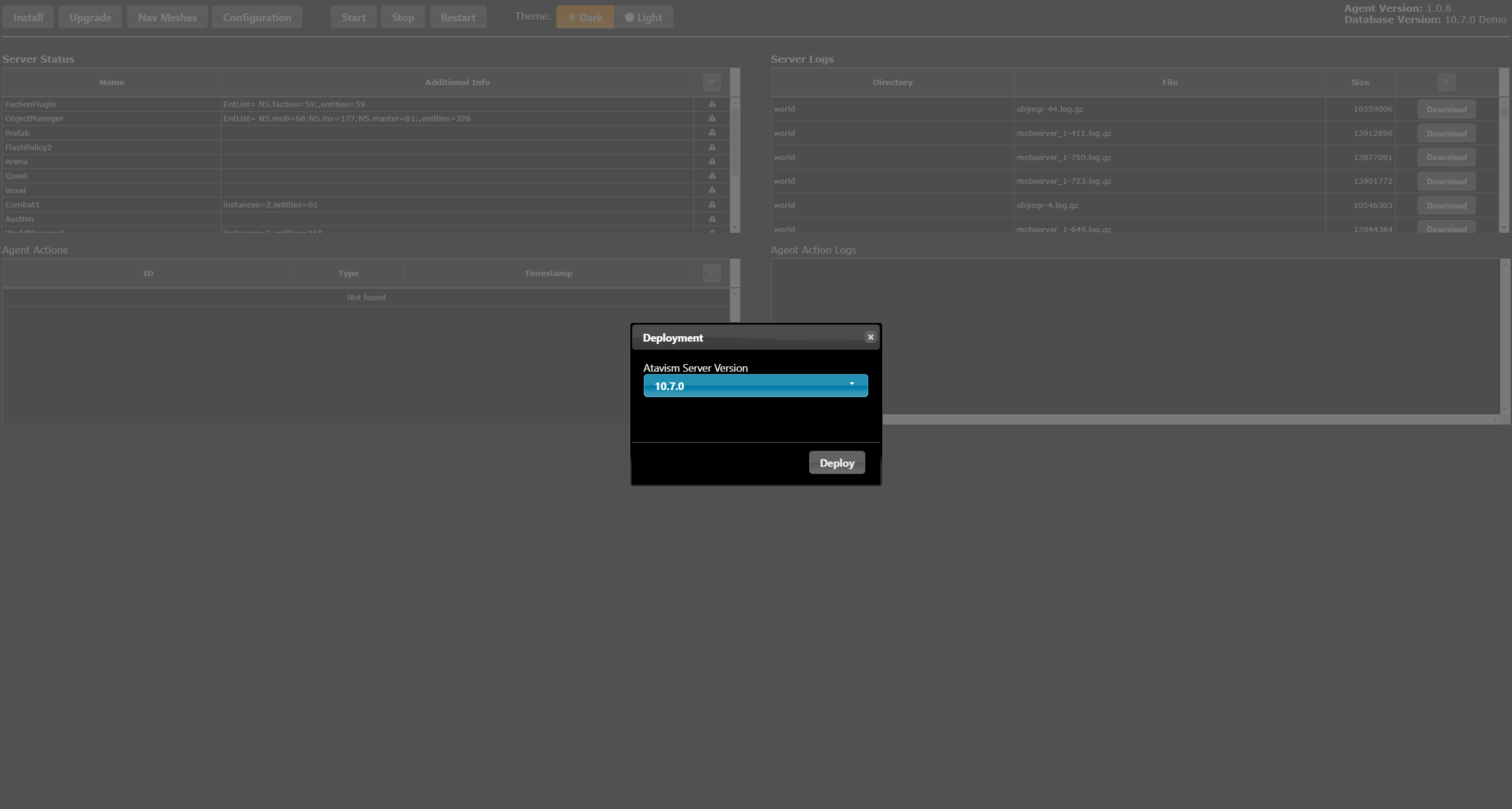
Task: Refresh the Server Status table
Action: tap(711, 82)
